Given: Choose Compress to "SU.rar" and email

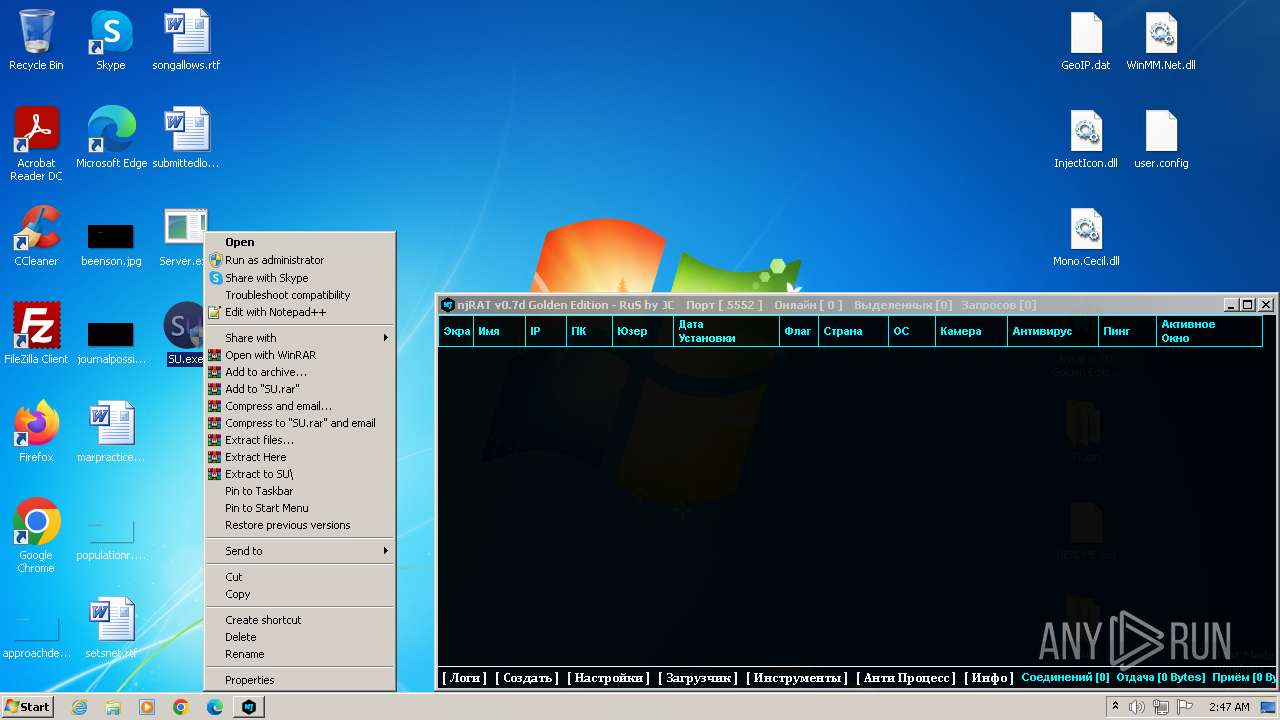Looking at the screenshot, I should click(x=300, y=423).
